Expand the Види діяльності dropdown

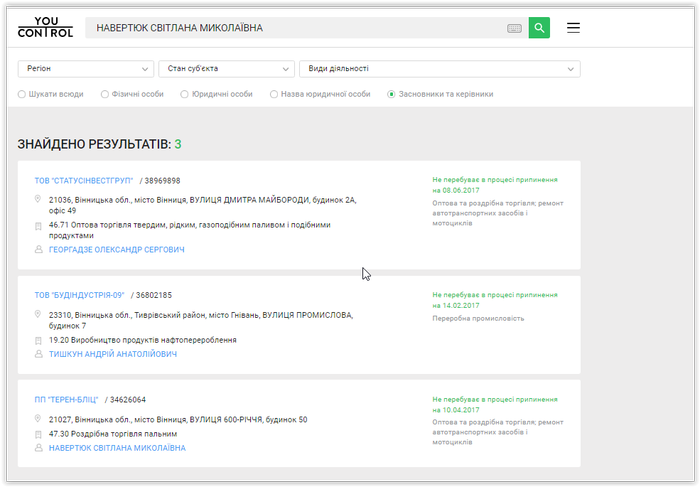coord(440,69)
